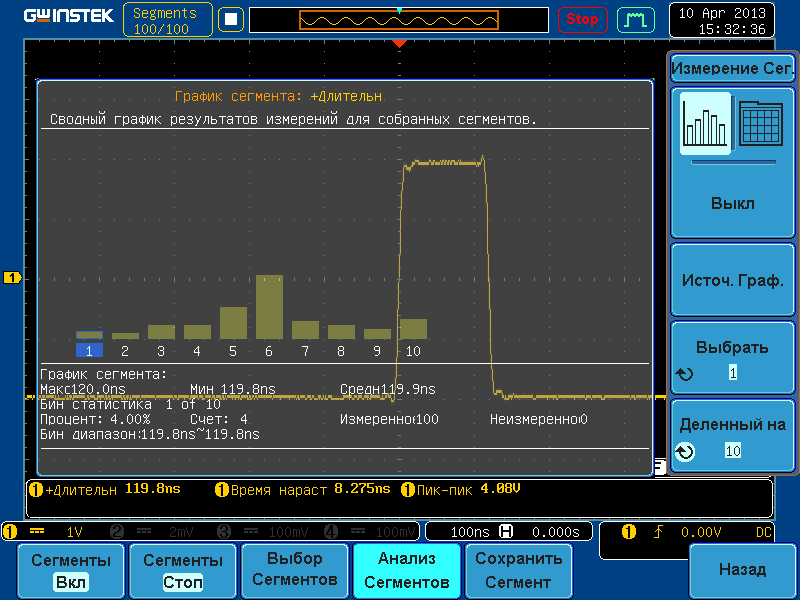Click the green pulse trigger icon
800x600 pixels.
click(x=634, y=19)
